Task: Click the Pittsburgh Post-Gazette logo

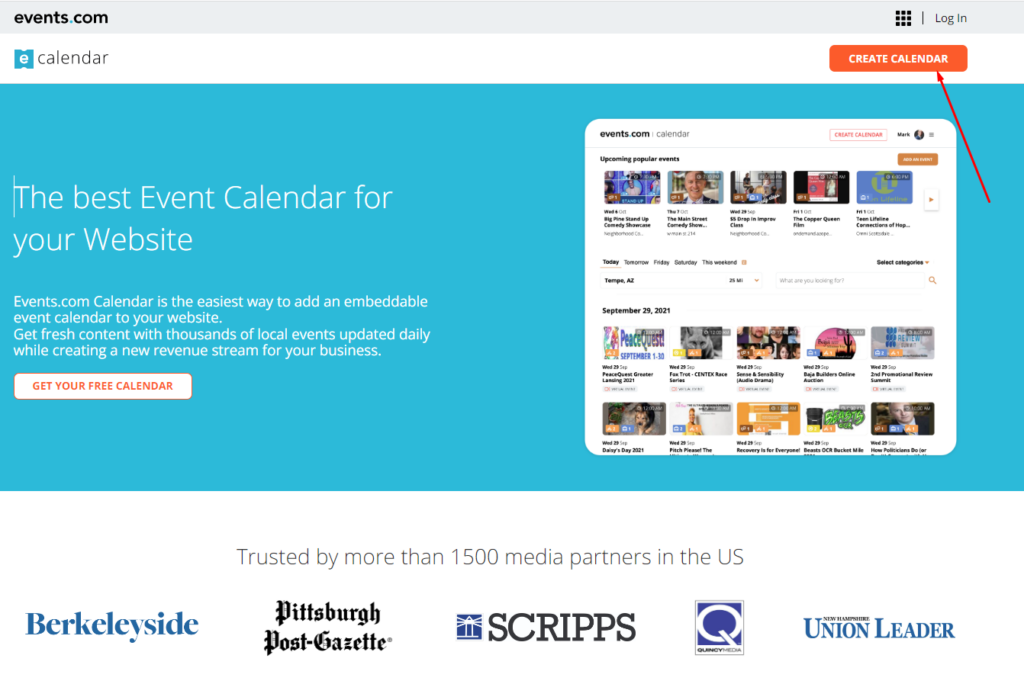Action: point(327,627)
